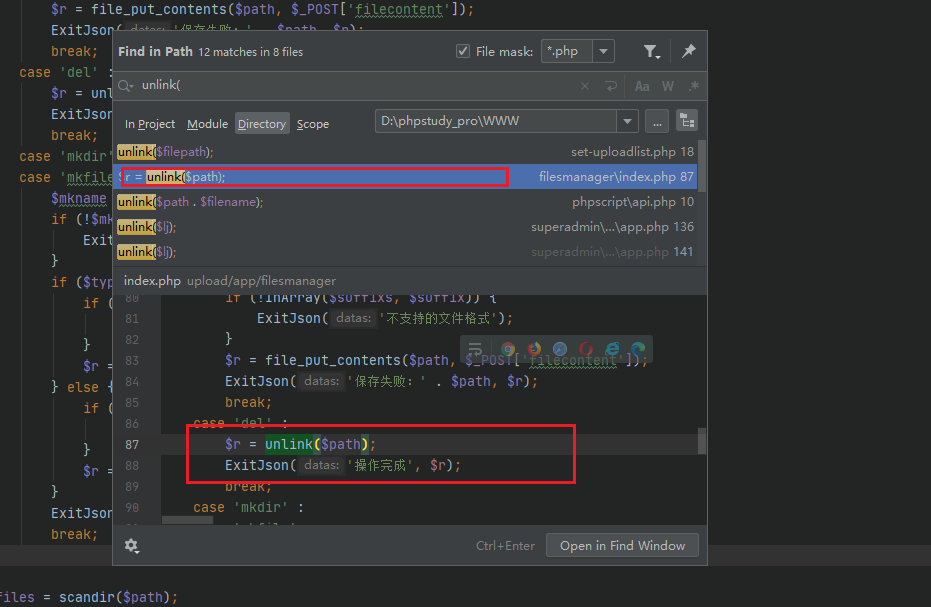Toggle Match Case (Aa) option
The image size is (931, 607).
click(642, 87)
